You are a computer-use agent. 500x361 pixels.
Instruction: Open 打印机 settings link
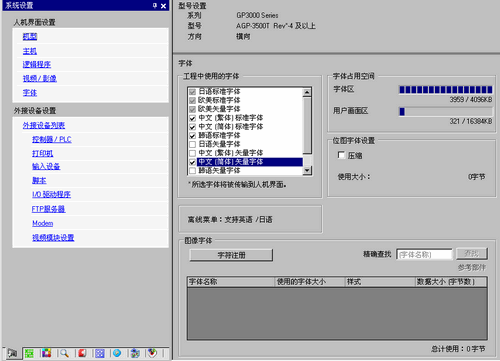[x=42, y=153]
